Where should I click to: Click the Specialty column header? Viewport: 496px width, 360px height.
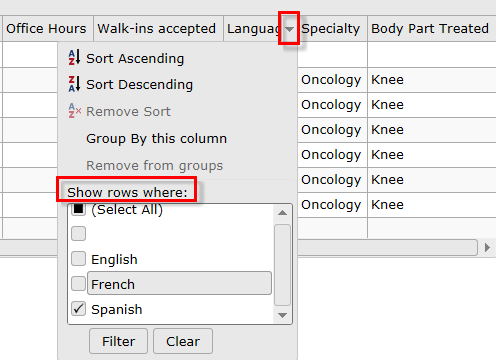(330, 29)
